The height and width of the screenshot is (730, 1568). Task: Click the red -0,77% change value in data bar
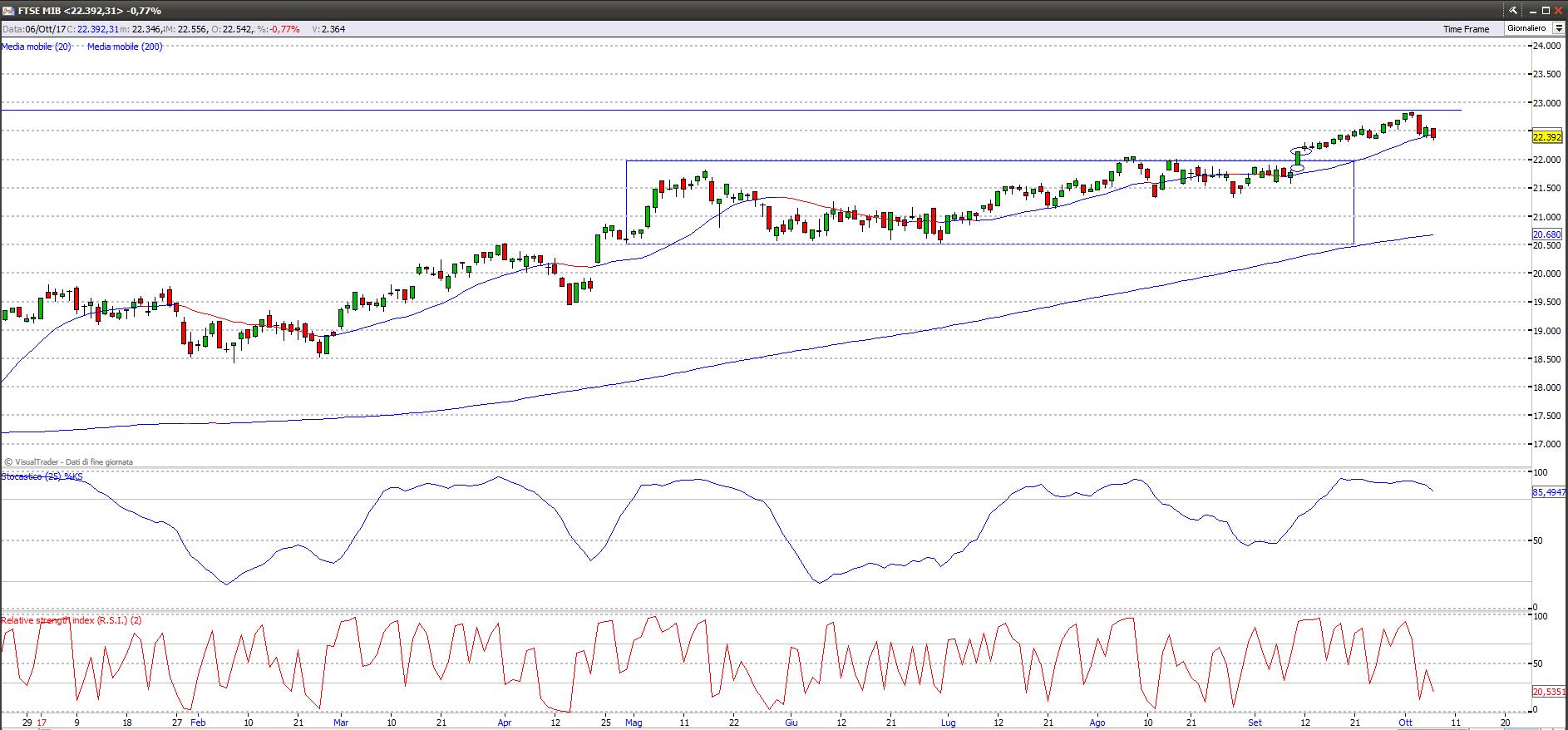[285, 29]
